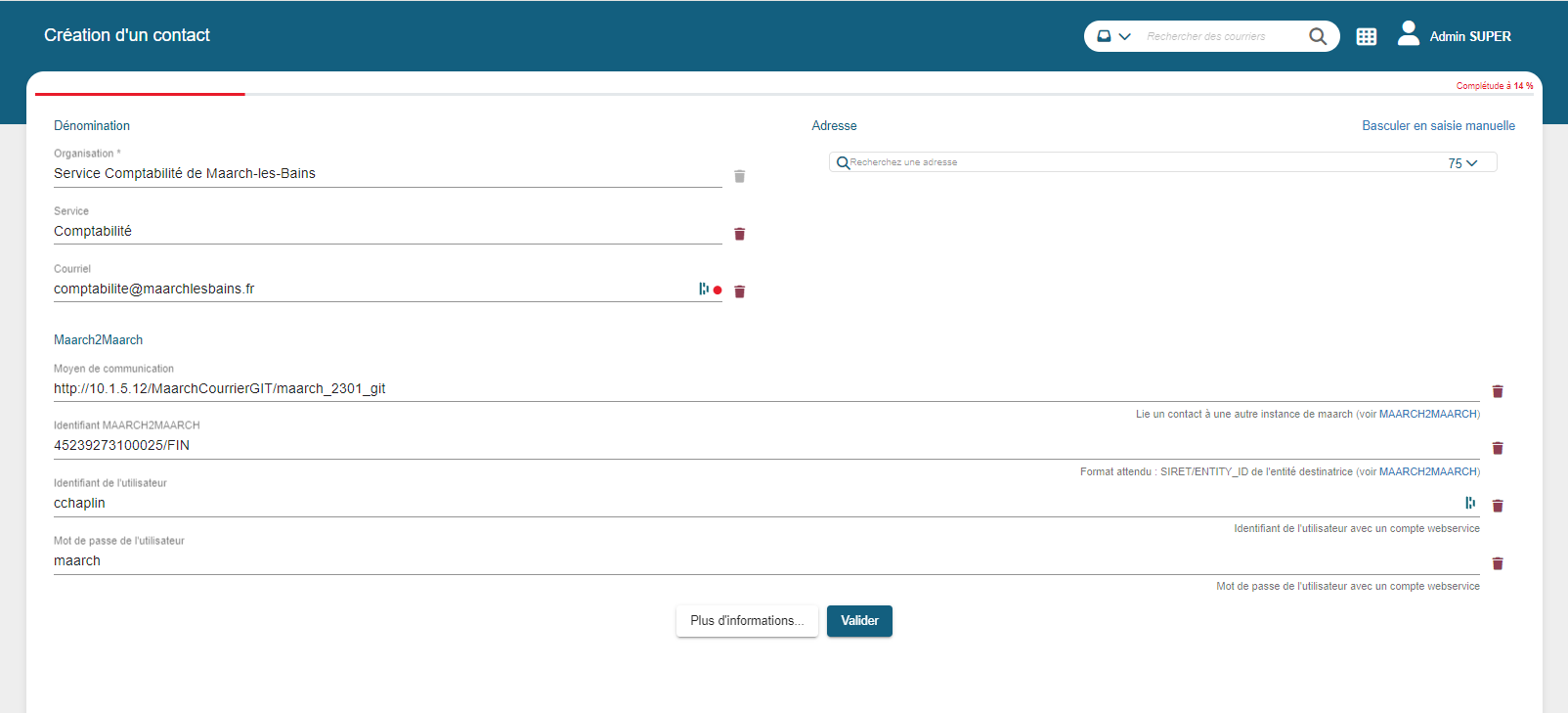Click trash icon for Identifiant de l'utilisateur
Image resolution: width=1568 pixels, height=713 pixels.
pos(1497,506)
